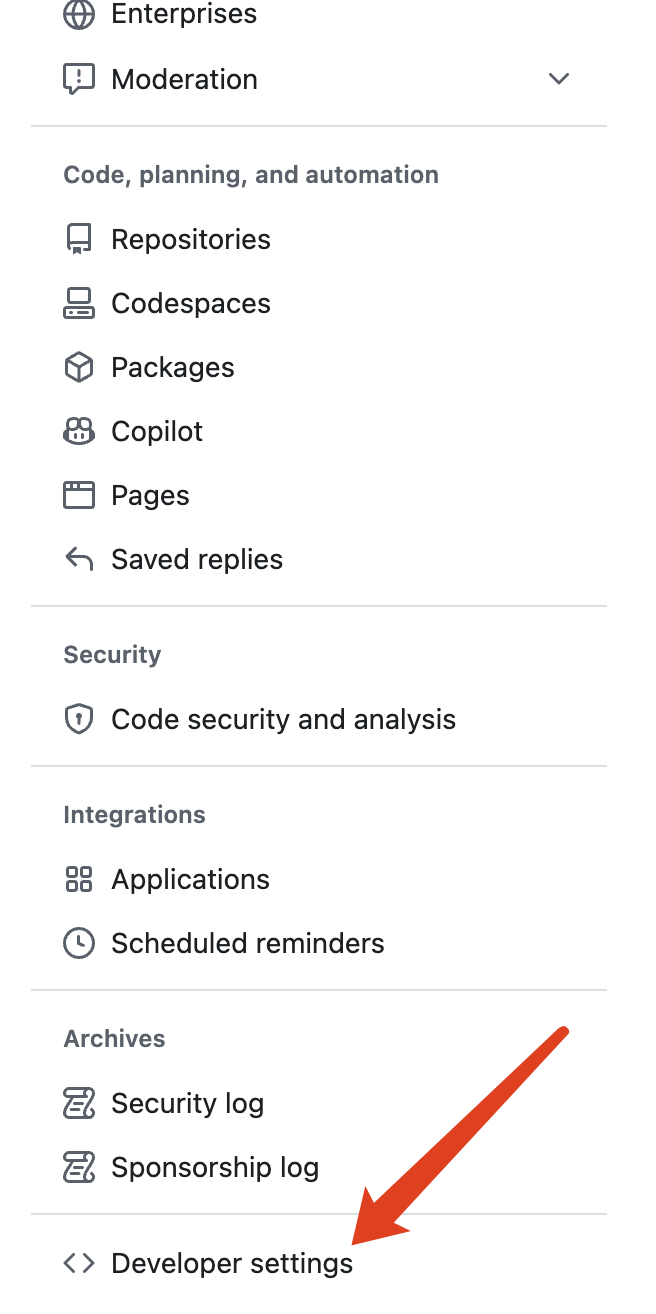
Task: Click the Repositories book icon
Action: [x=79, y=239]
